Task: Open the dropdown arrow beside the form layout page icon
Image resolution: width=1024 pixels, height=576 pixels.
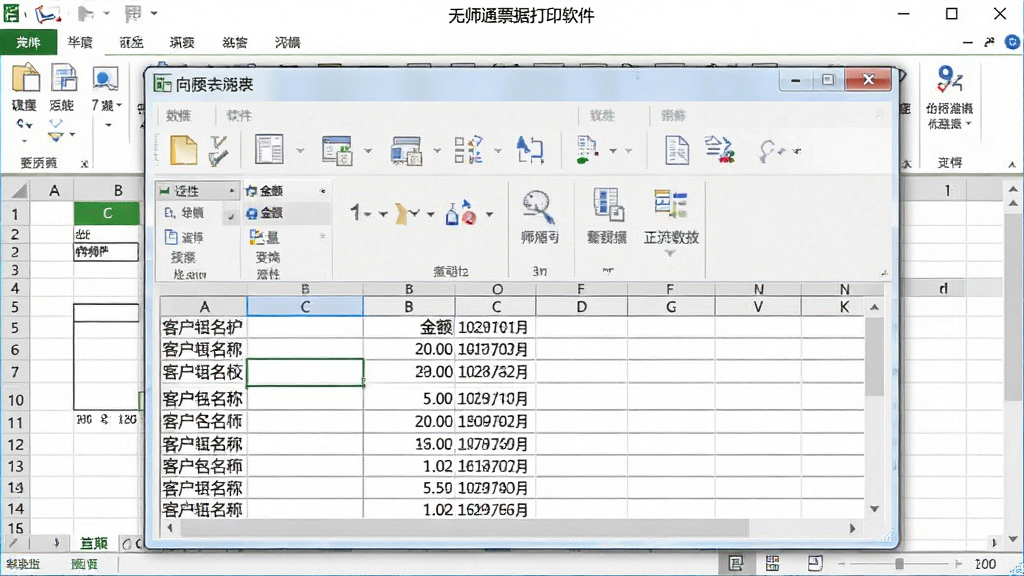Action: point(300,151)
